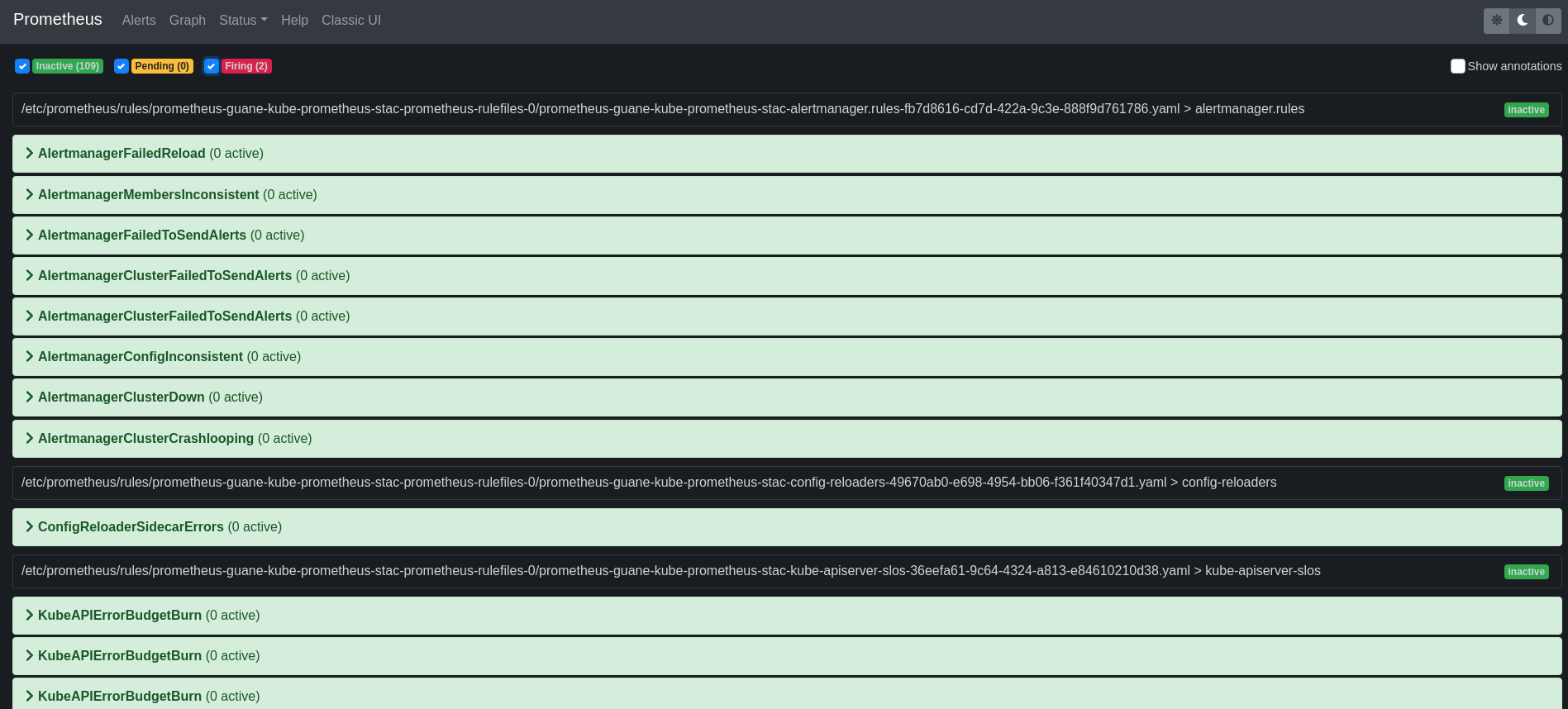Uncheck the Pending (0) filter checkbox
Screen dimensions: 1568x709
tap(122, 66)
